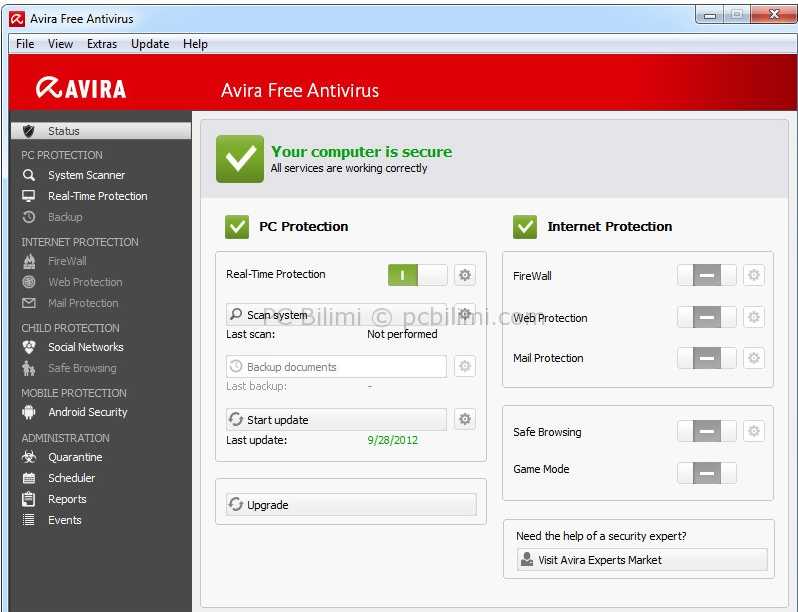
Task: Click the FireWall flame icon in sidebar
Action: click(x=29, y=261)
